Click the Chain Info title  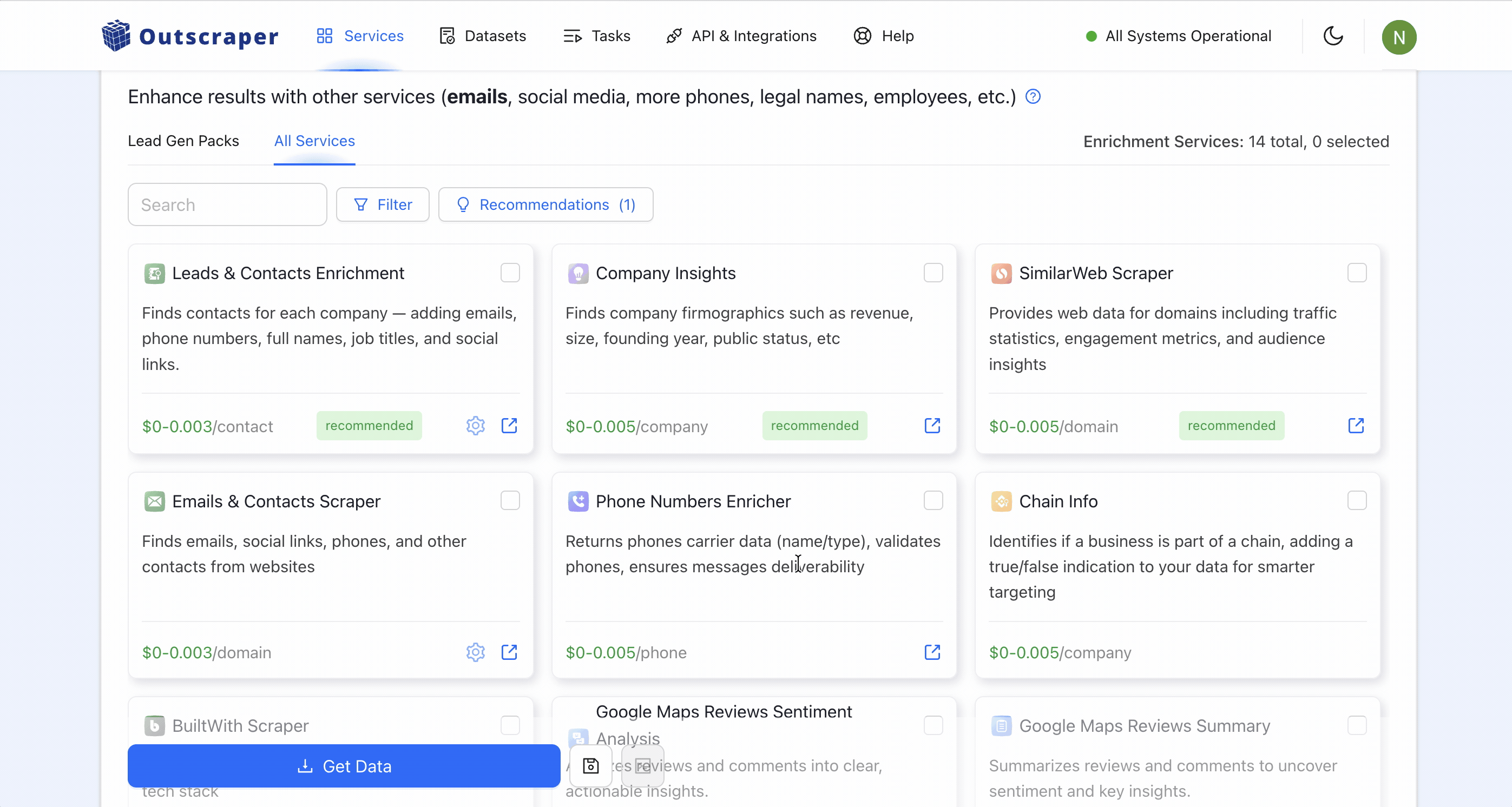(x=1057, y=501)
